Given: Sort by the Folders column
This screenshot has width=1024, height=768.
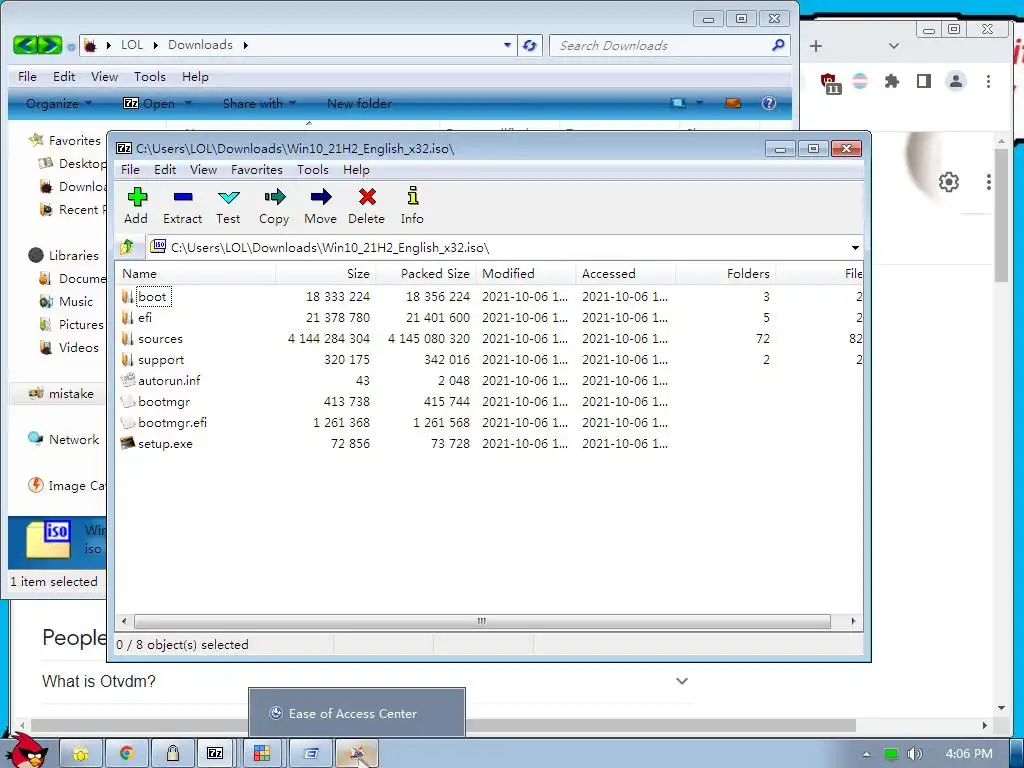Looking at the screenshot, I should pyautogui.click(x=726, y=274).
